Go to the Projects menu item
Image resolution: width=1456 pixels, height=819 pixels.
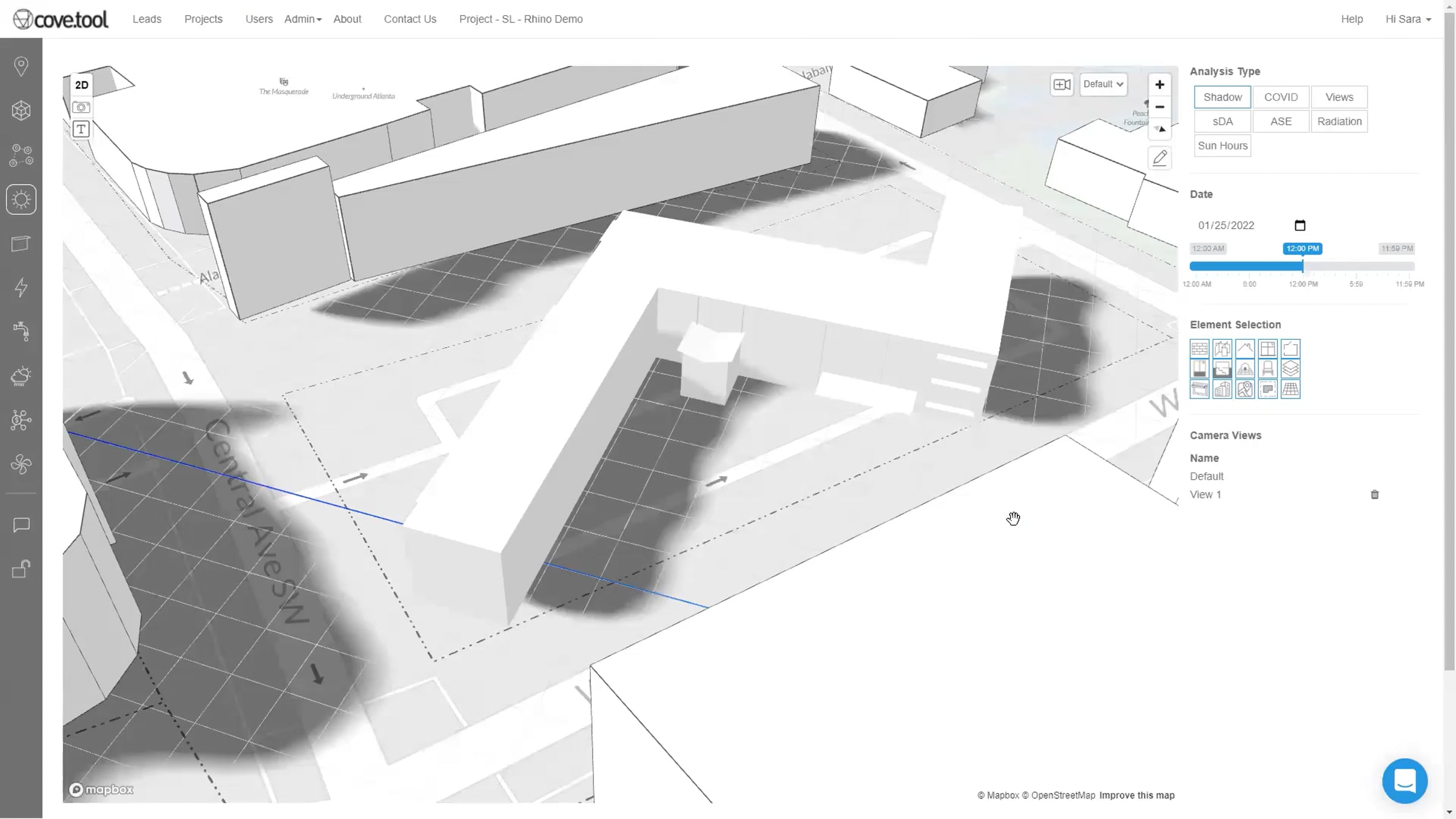[203, 19]
